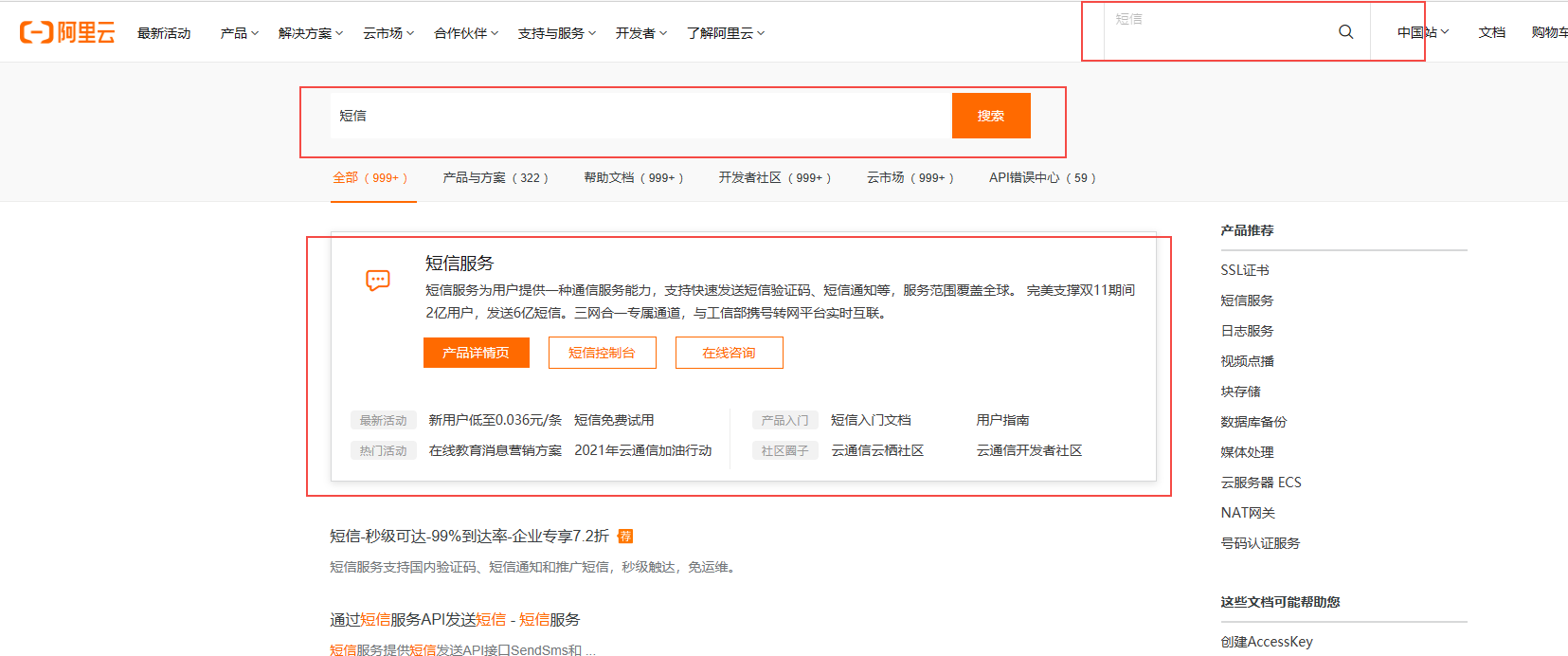Expand the 开发者 dropdown menu
This screenshot has height=656, width=1568.
(641, 33)
